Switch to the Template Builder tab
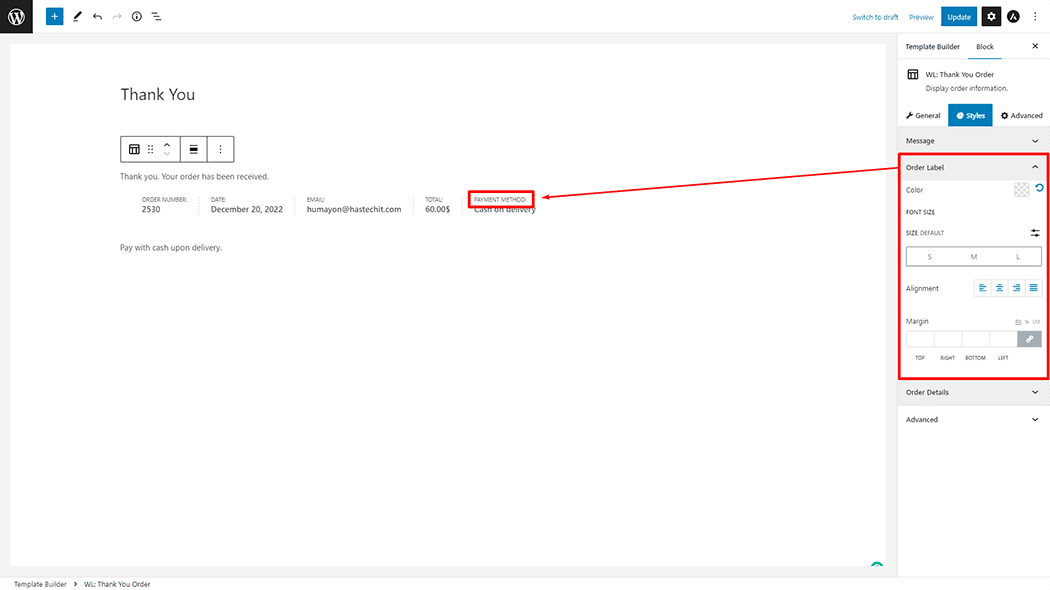1050x590 pixels. [932, 47]
